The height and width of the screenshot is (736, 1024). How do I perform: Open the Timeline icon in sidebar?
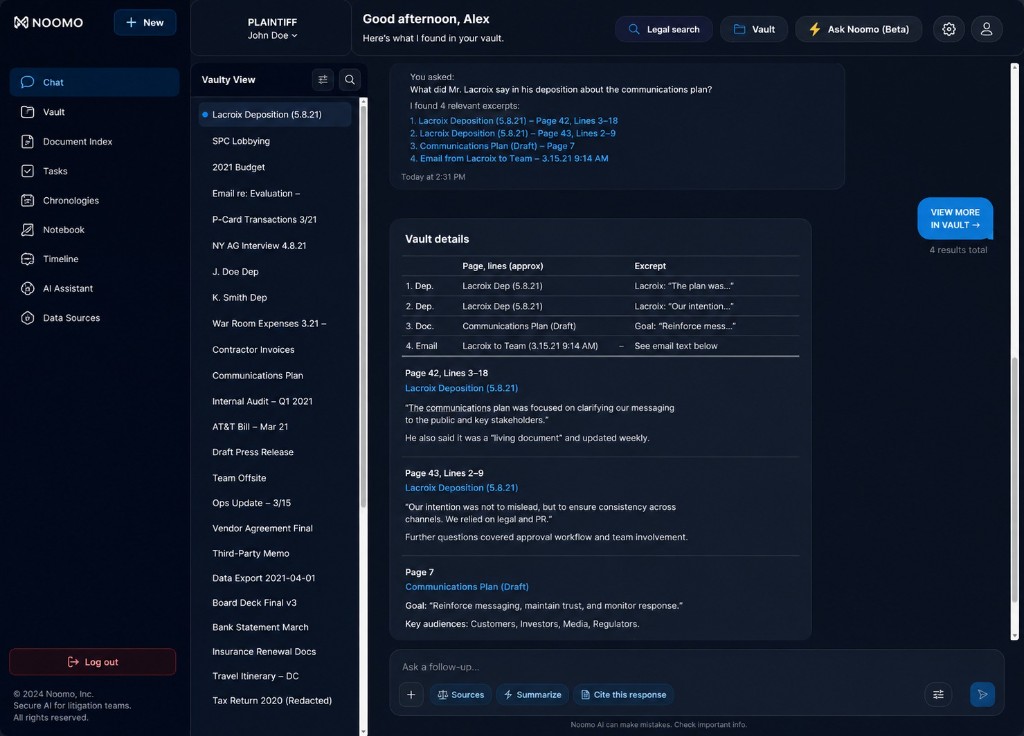pos(27,259)
